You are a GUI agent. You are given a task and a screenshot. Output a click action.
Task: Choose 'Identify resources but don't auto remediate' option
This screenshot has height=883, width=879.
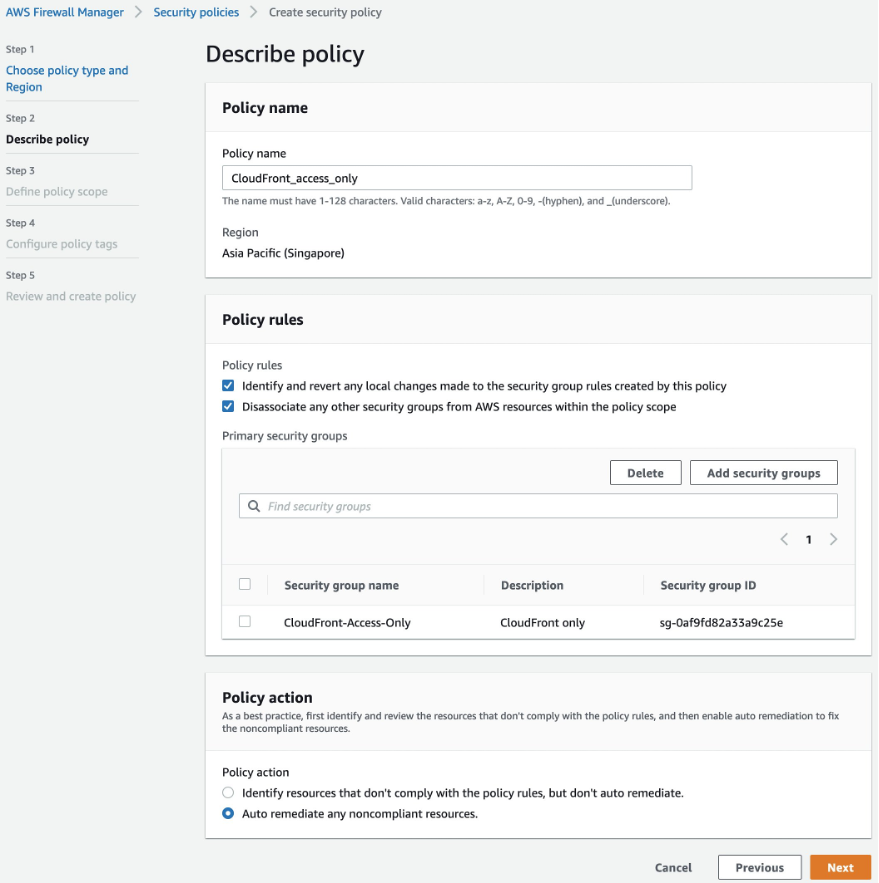click(228, 792)
